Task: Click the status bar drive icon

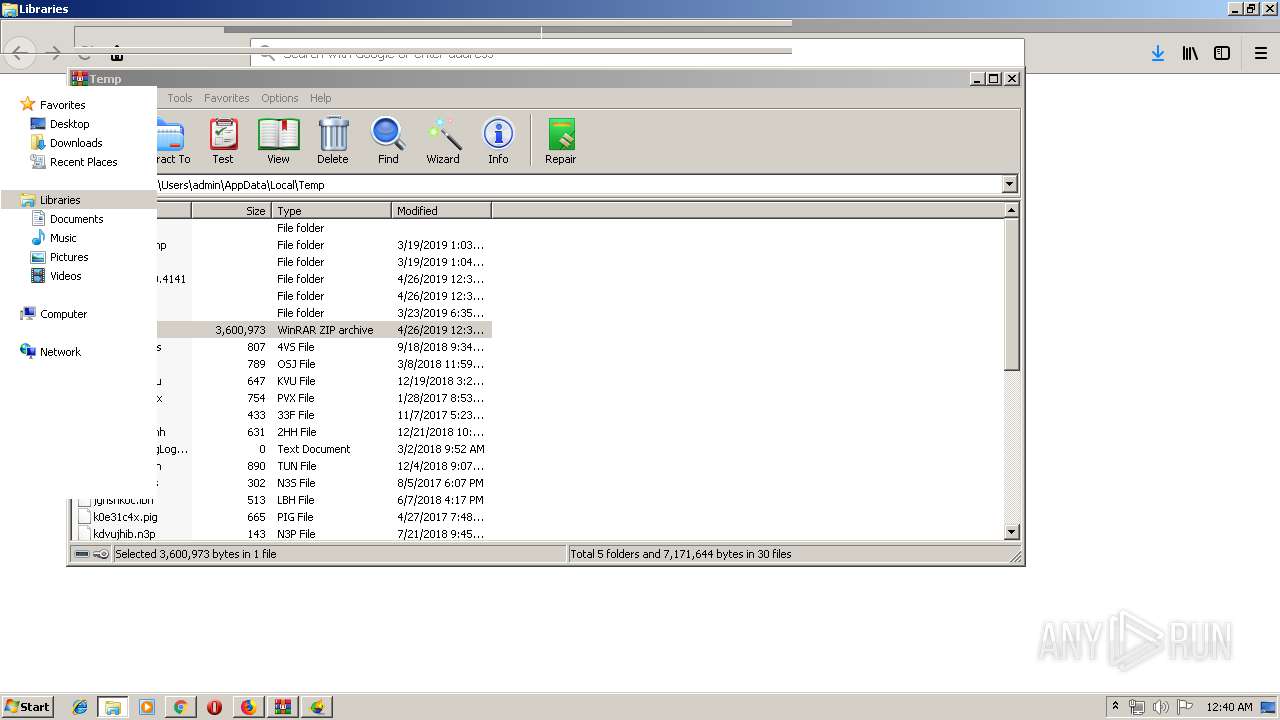Action: pos(82,554)
